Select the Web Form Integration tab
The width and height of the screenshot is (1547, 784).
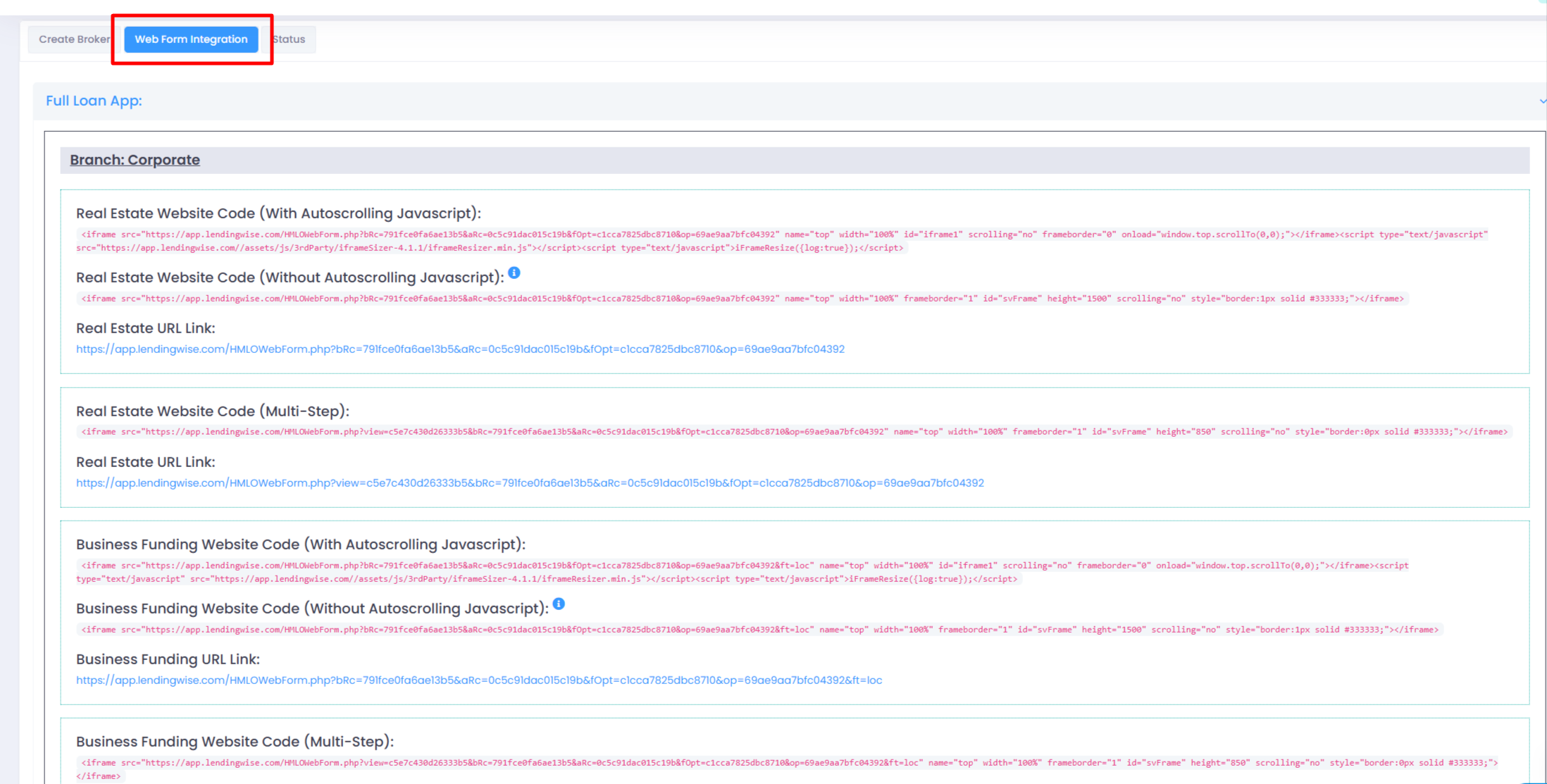click(191, 39)
